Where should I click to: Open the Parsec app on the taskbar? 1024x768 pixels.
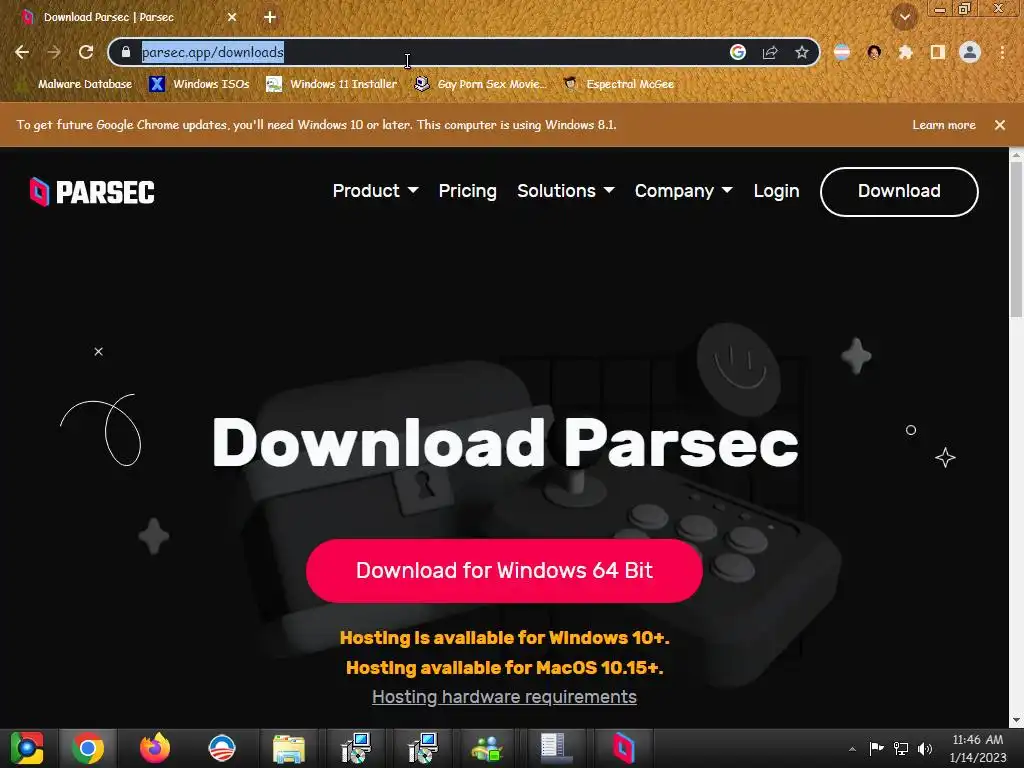624,748
